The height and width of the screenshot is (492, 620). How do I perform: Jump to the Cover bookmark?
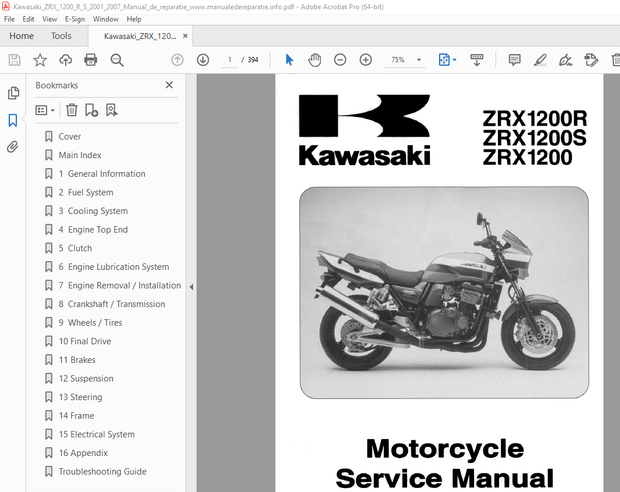pyautogui.click(x=70, y=136)
